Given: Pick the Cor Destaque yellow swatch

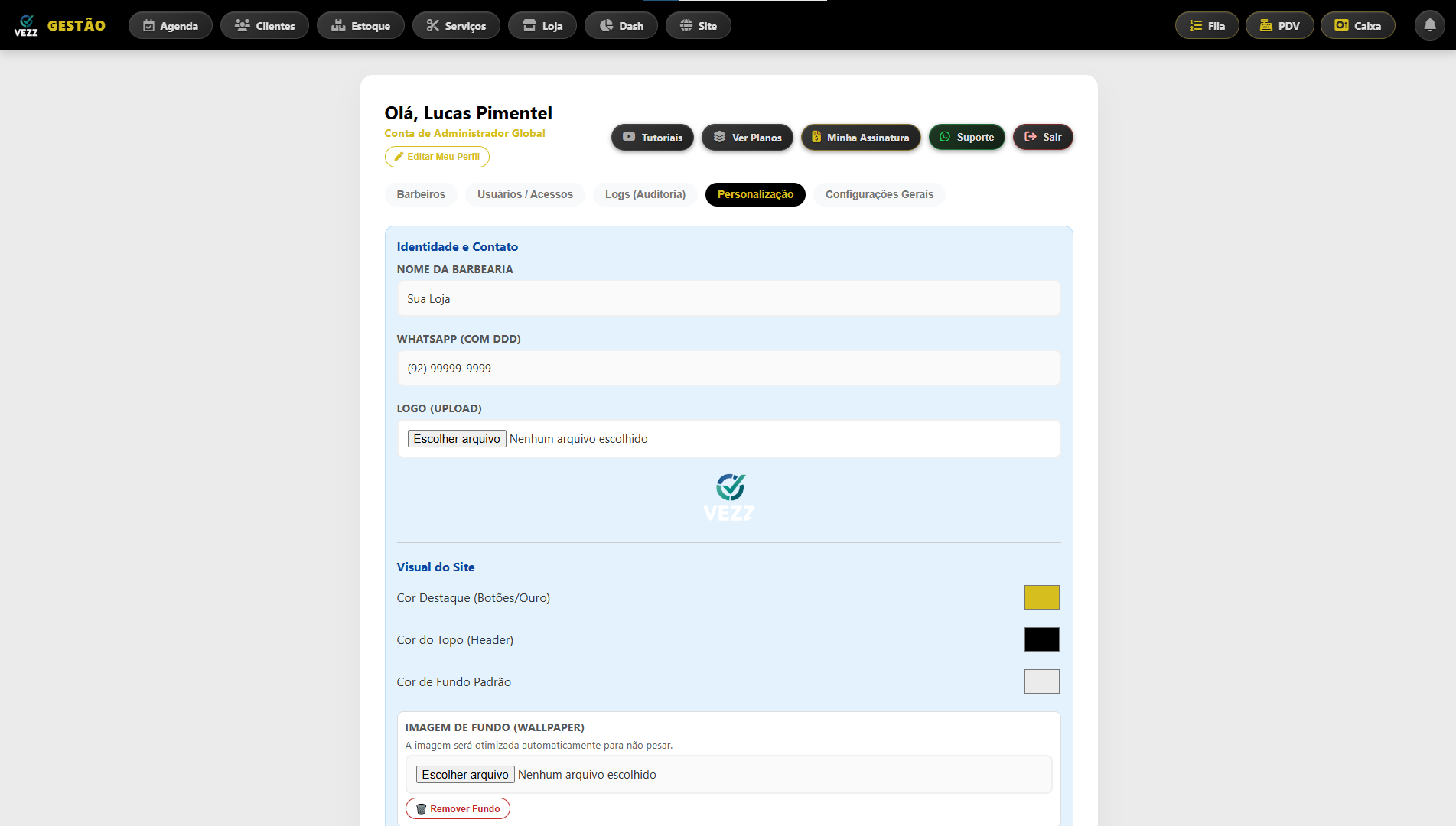Looking at the screenshot, I should point(1041,597).
